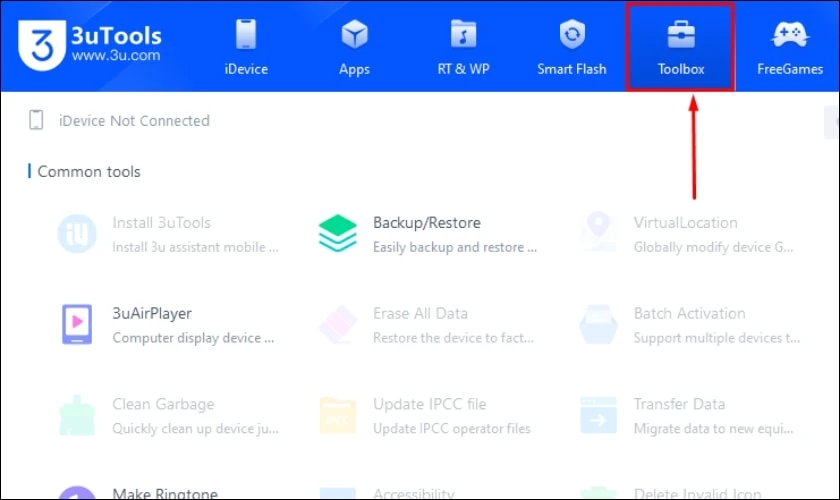Select Erase All Data title text
This screenshot has width=840, height=500.
click(x=420, y=314)
